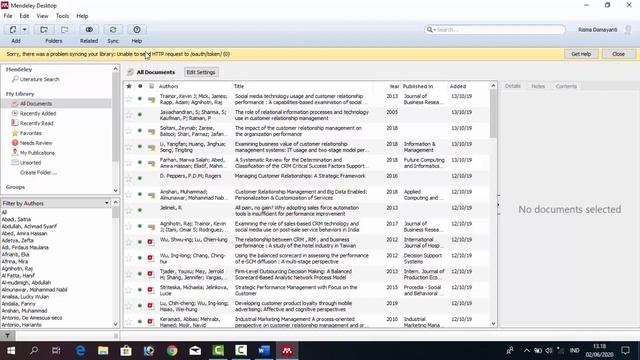The image size is (640, 360).
Task: Toggle read status dot for Farhan, Marwa row
Action: (x=140, y=162)
